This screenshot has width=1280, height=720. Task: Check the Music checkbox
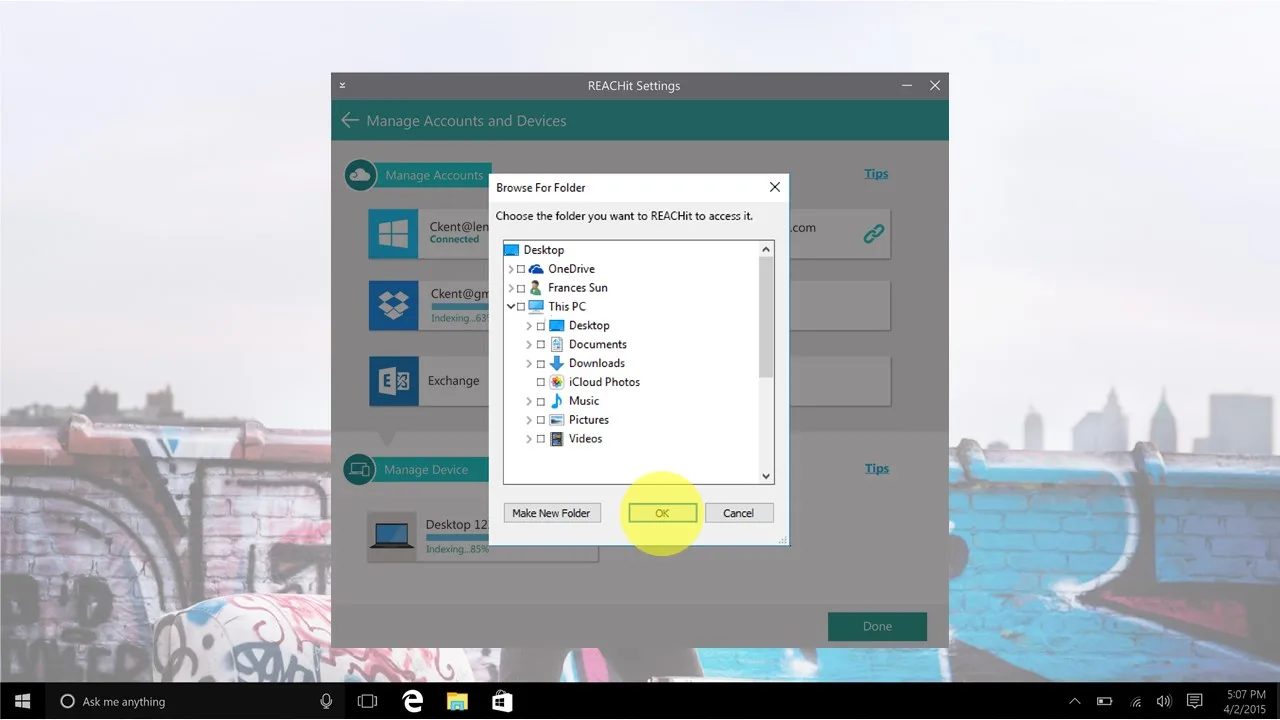click(x=541, y=401)
